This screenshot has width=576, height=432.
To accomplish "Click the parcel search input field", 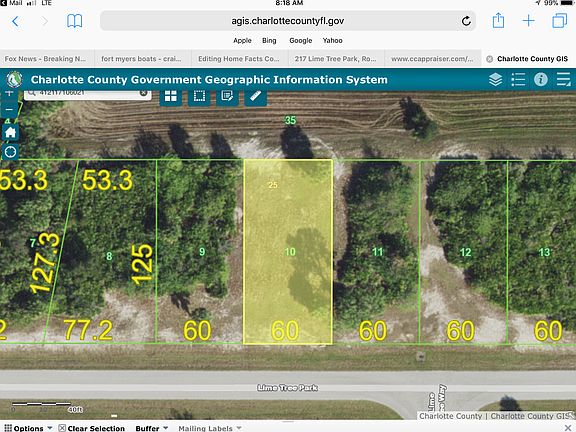I will click(87, 94).
